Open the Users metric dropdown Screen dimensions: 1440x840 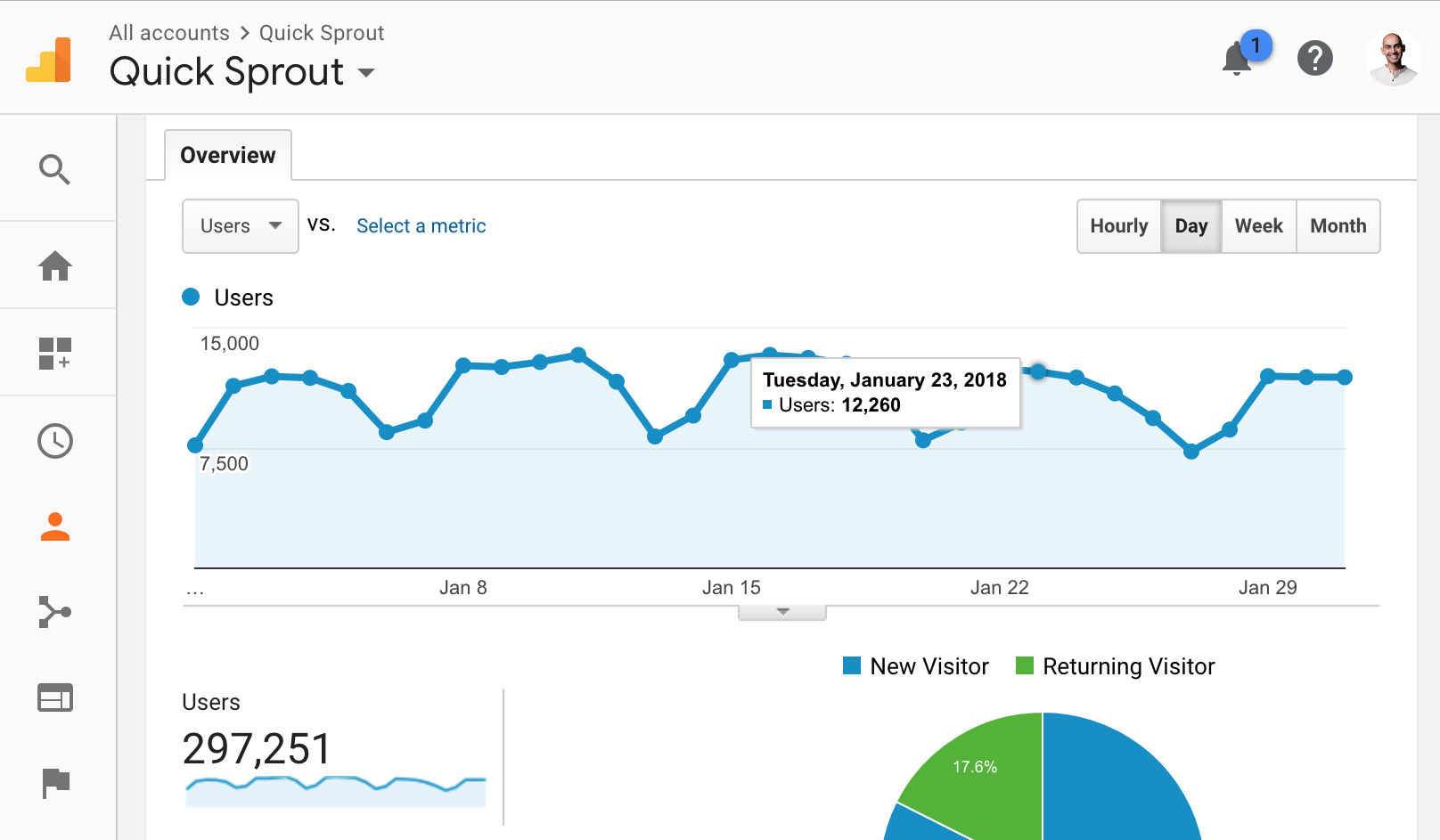(241, 226)
